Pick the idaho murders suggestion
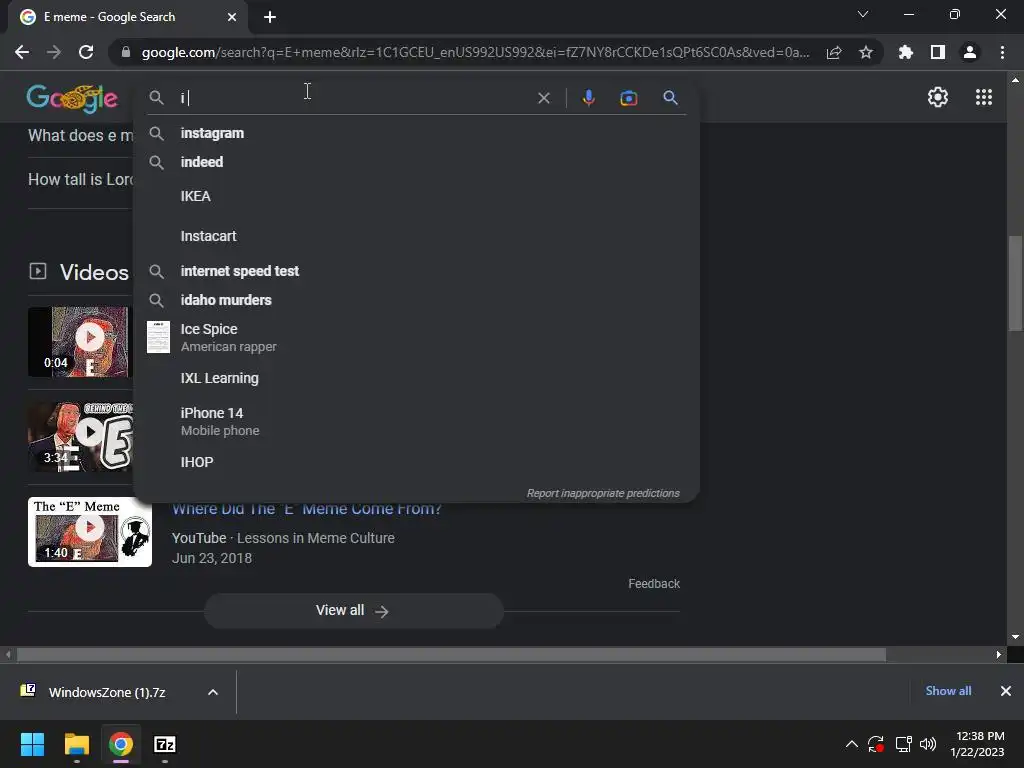1024x768 pixels. point(417,300)
